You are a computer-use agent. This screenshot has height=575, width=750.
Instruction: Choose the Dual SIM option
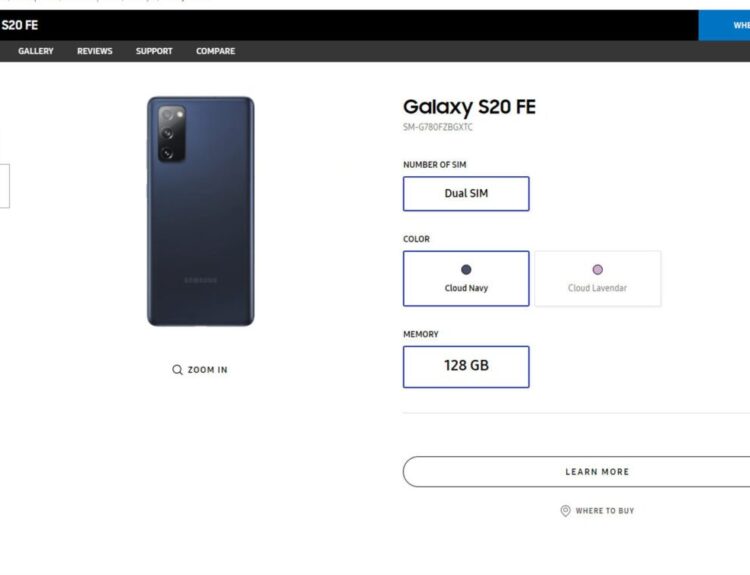(466, 194)
